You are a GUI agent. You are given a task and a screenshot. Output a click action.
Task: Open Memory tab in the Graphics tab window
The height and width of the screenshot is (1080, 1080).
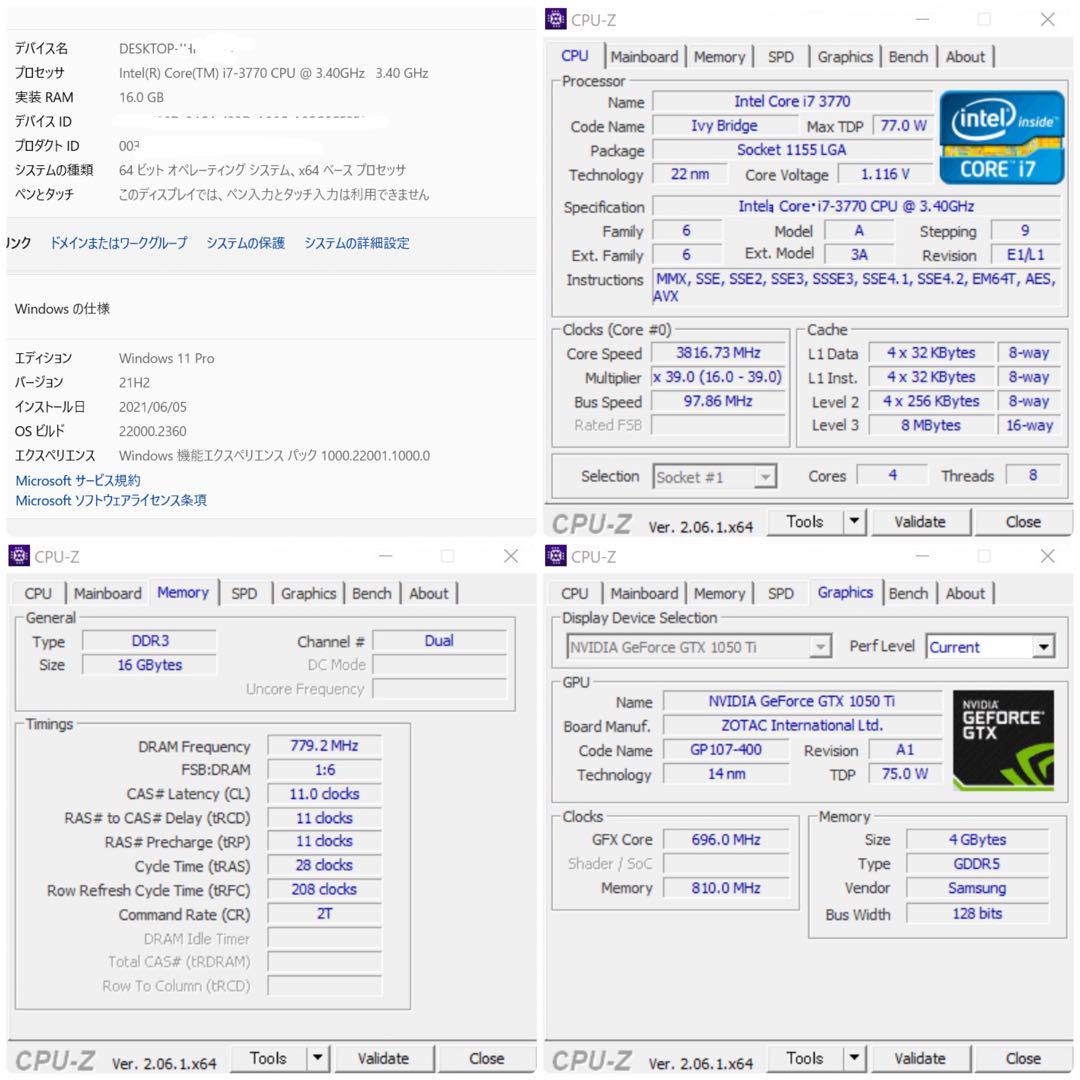point(719,593)
